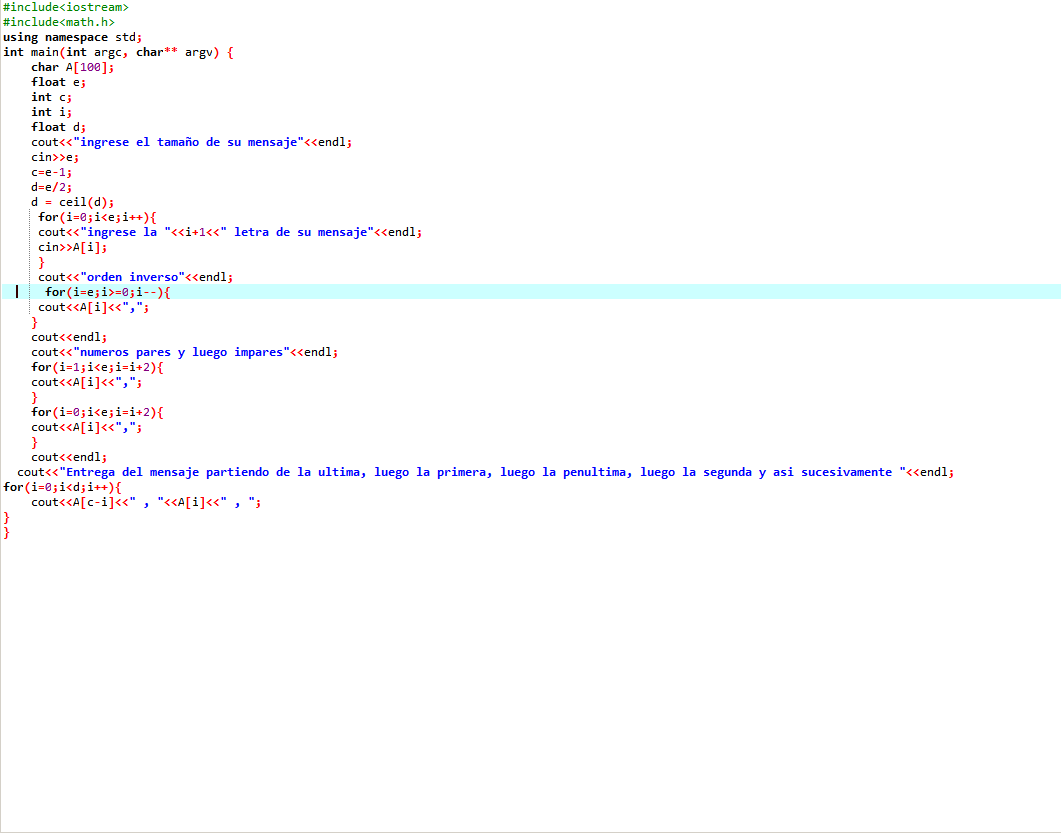Place cursor on "using namespace std;" line
The height and width of the screenshot is (833, 1061).
[x=72, y=37]
